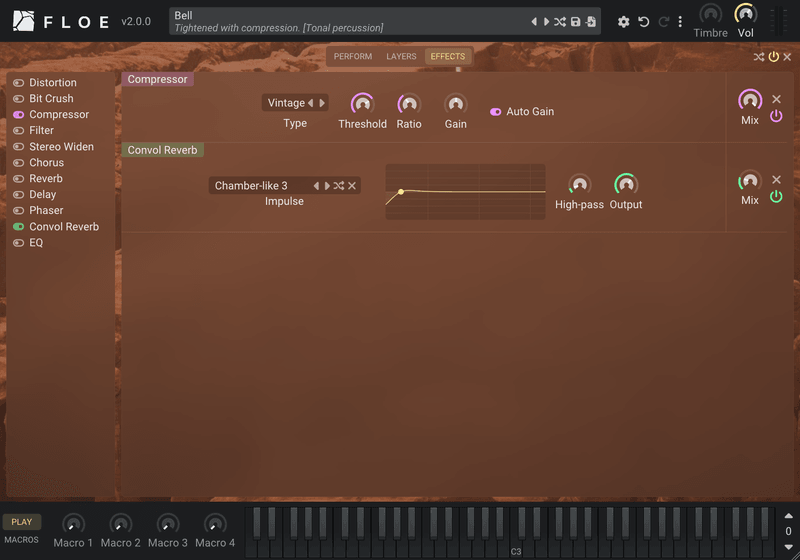The image size is (800, 560).
Task: Click the Compressor section header
Action: [157, 80]
